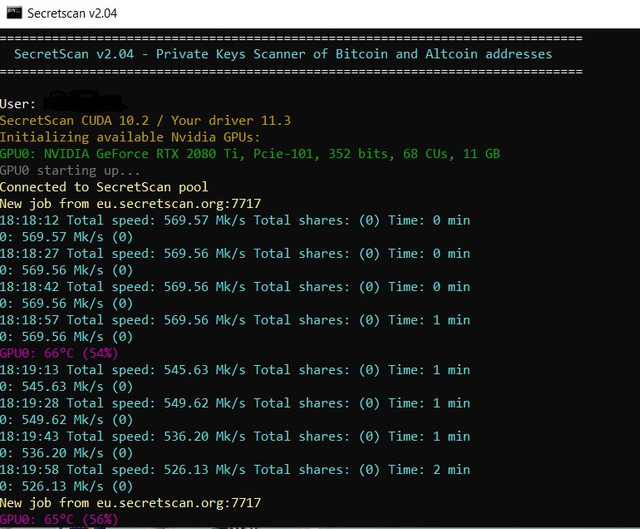
Task: Click the '18:19:13 Total speed: 545.63 Mk/s' line
Action: [235, 370]
